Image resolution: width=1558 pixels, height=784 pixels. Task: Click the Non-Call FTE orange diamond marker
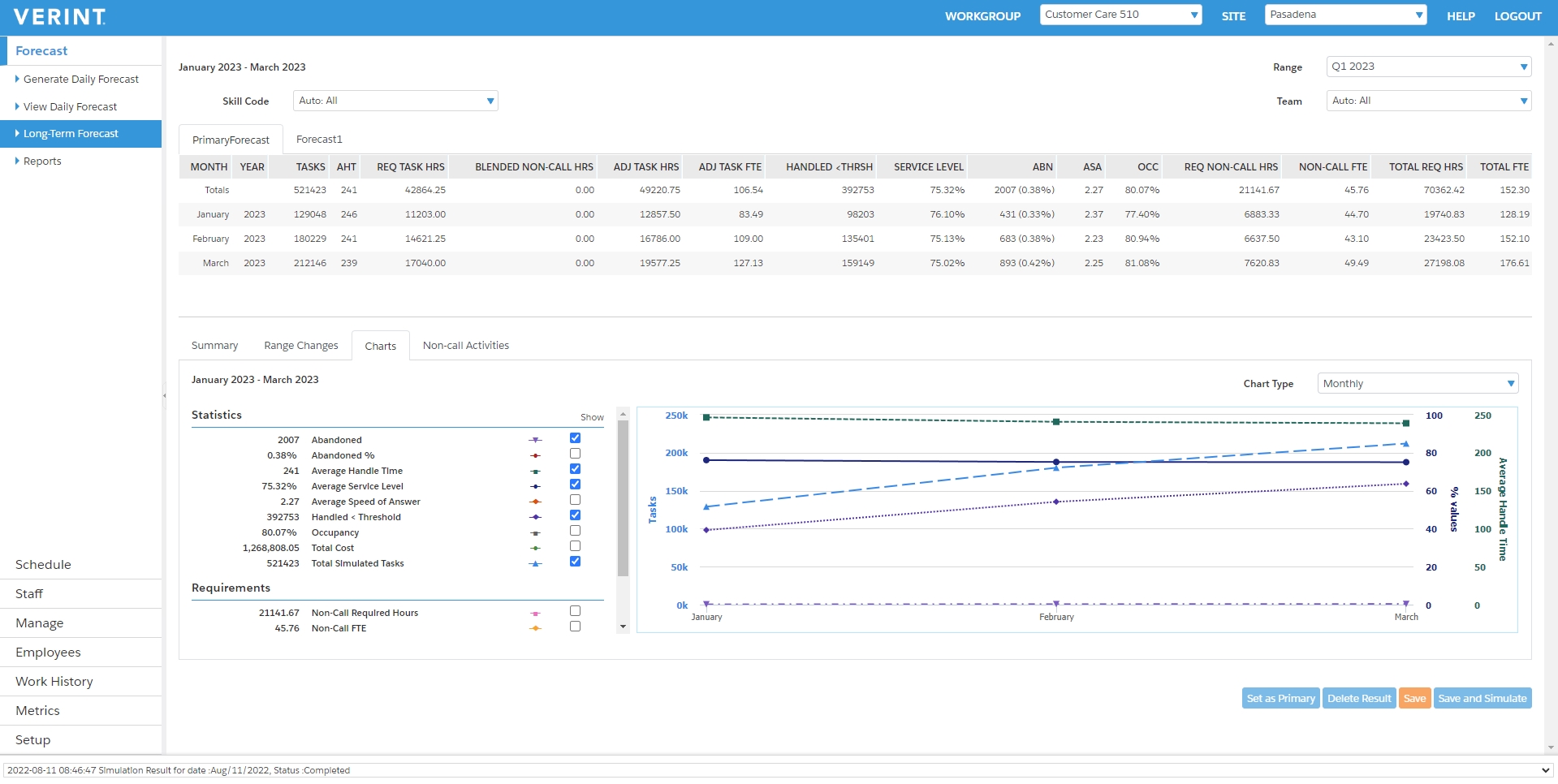point(535,628)
